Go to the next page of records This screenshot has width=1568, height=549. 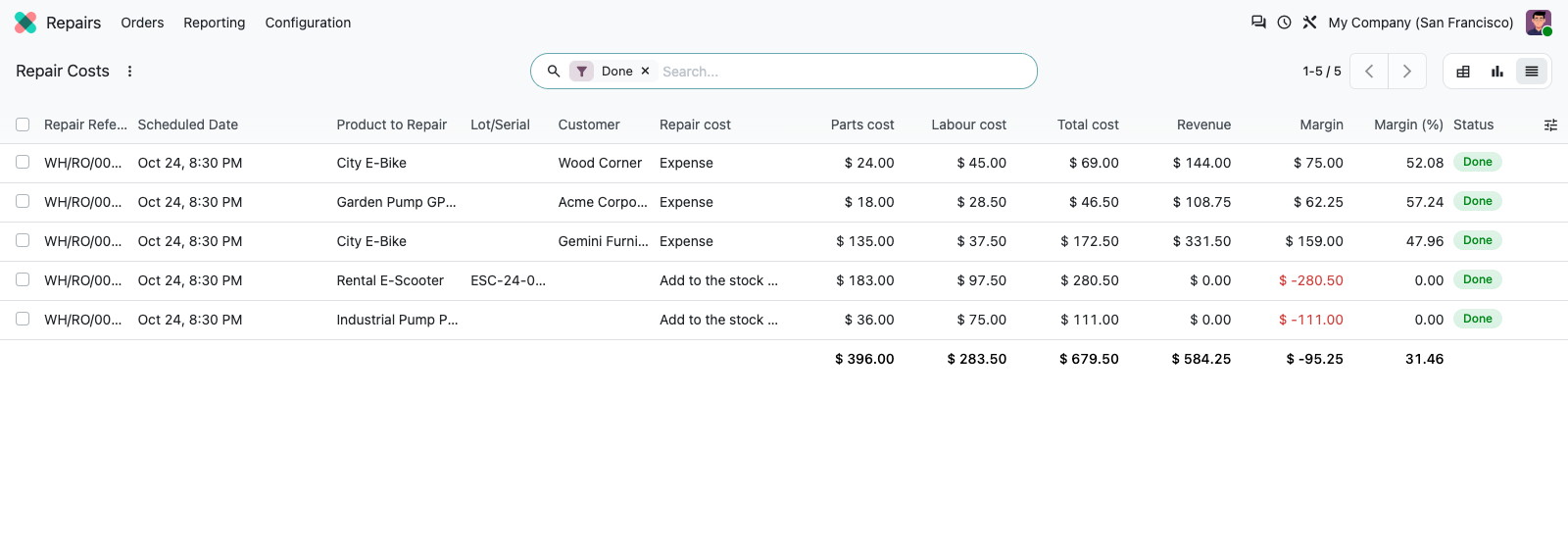(x=1407, y=71)
